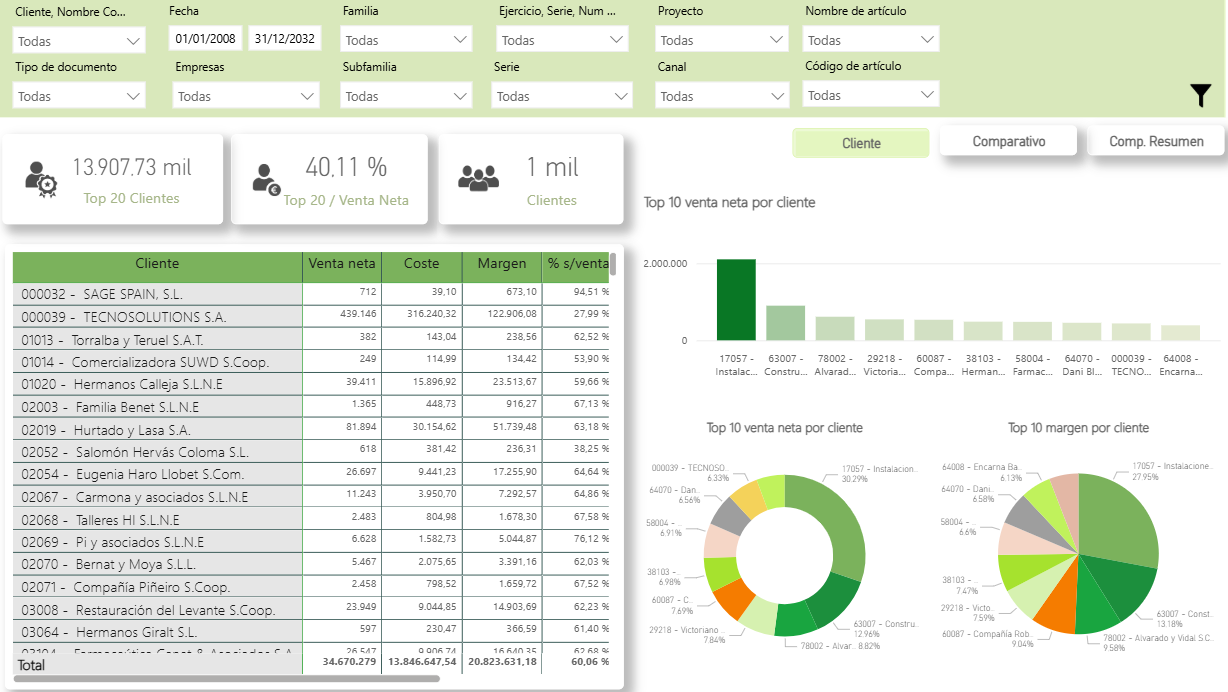Click the Top 20 Clientes badge icon
1228x692 pixels.
[x=41, y=179]
